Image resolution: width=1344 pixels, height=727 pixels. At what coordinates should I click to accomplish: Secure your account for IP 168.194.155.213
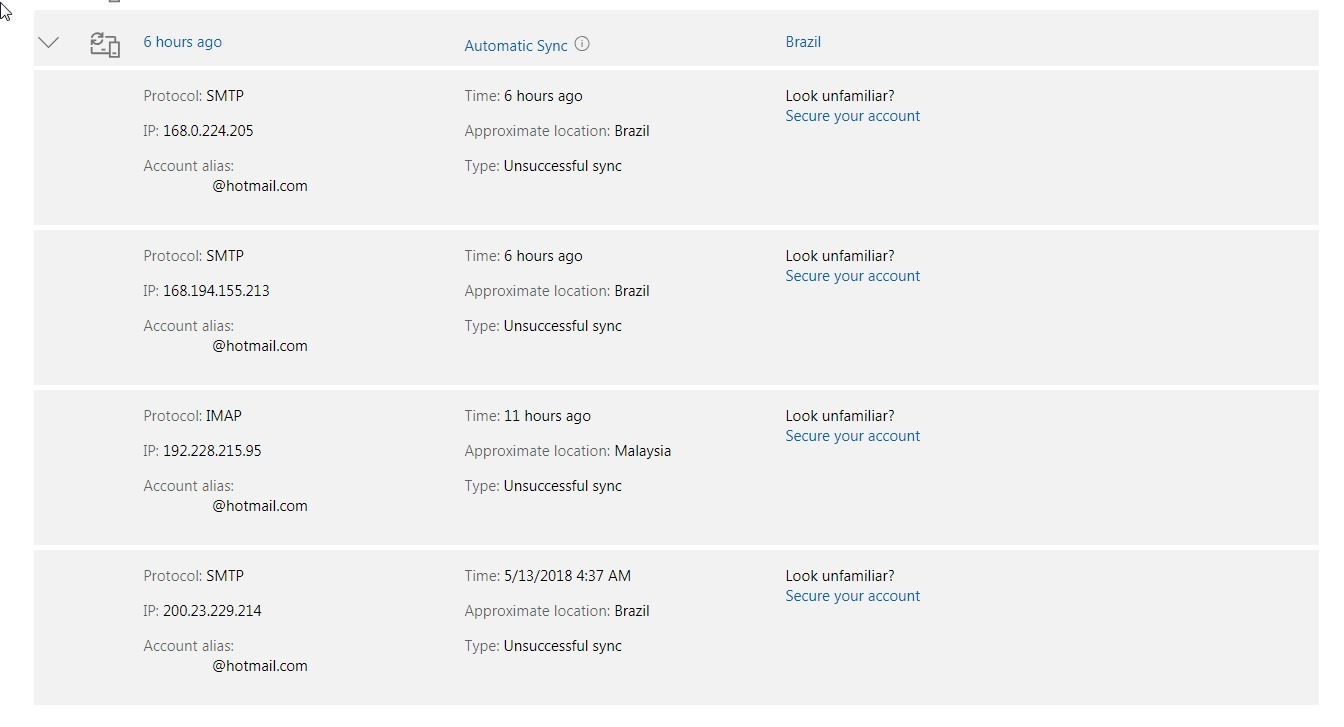(852, 276)
